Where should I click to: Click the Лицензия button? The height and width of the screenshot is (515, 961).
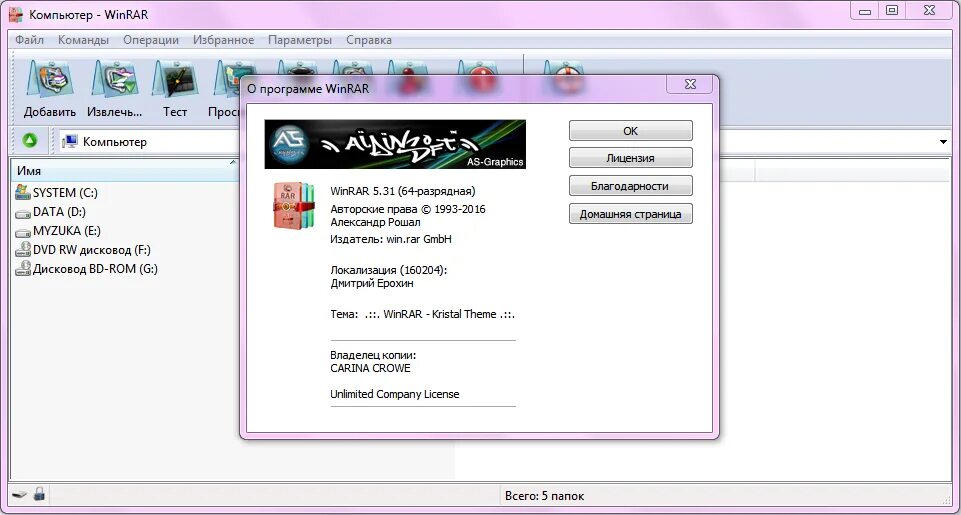pos(631,158)
